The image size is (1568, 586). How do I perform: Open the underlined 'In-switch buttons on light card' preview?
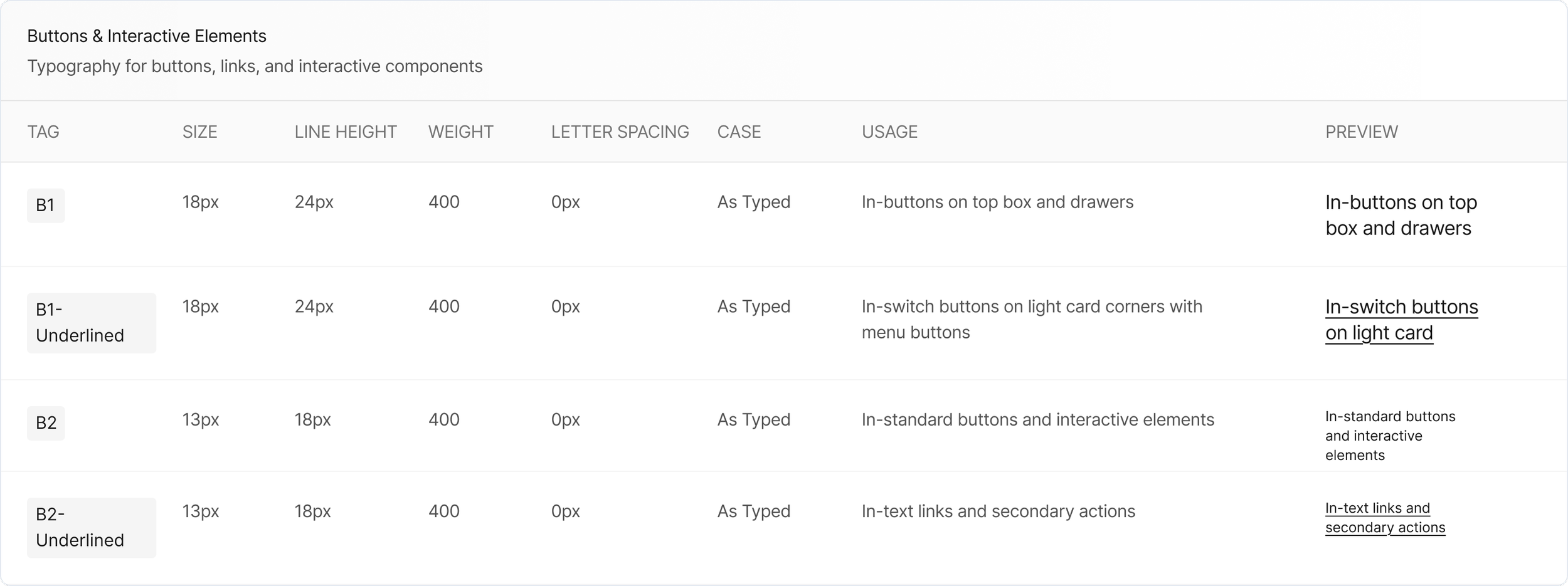1401,320
